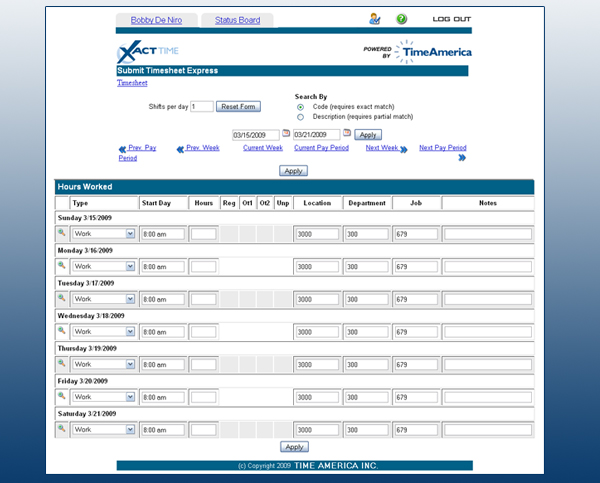Open the Type dropdown for Tuesday 3/17/2009
This screenshot has width=600, height=483.
point(104,299)
